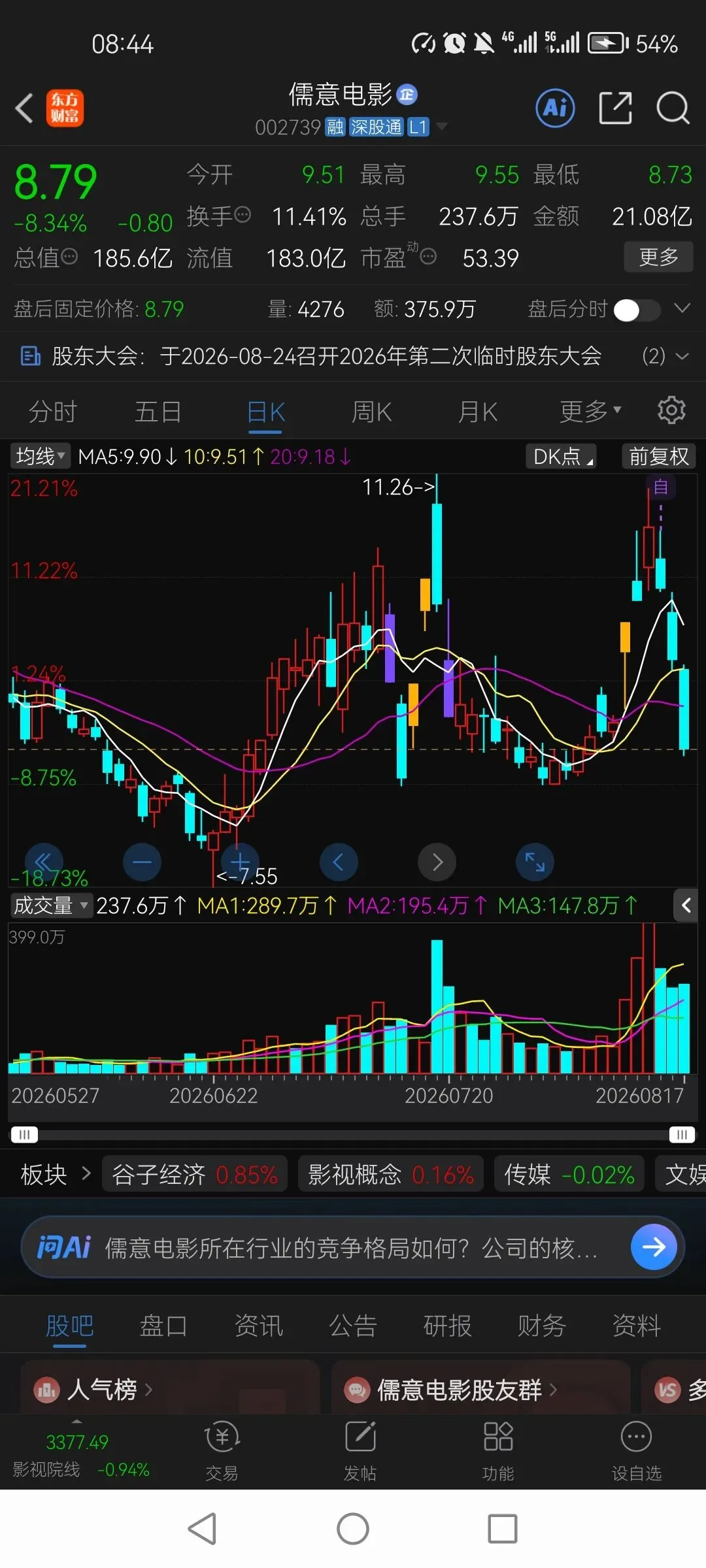The height and width of the screenshot is (1568, 706).
Task: Tap 设自选 add-to-watchlist icon
Action: [x=636, y=1452]
